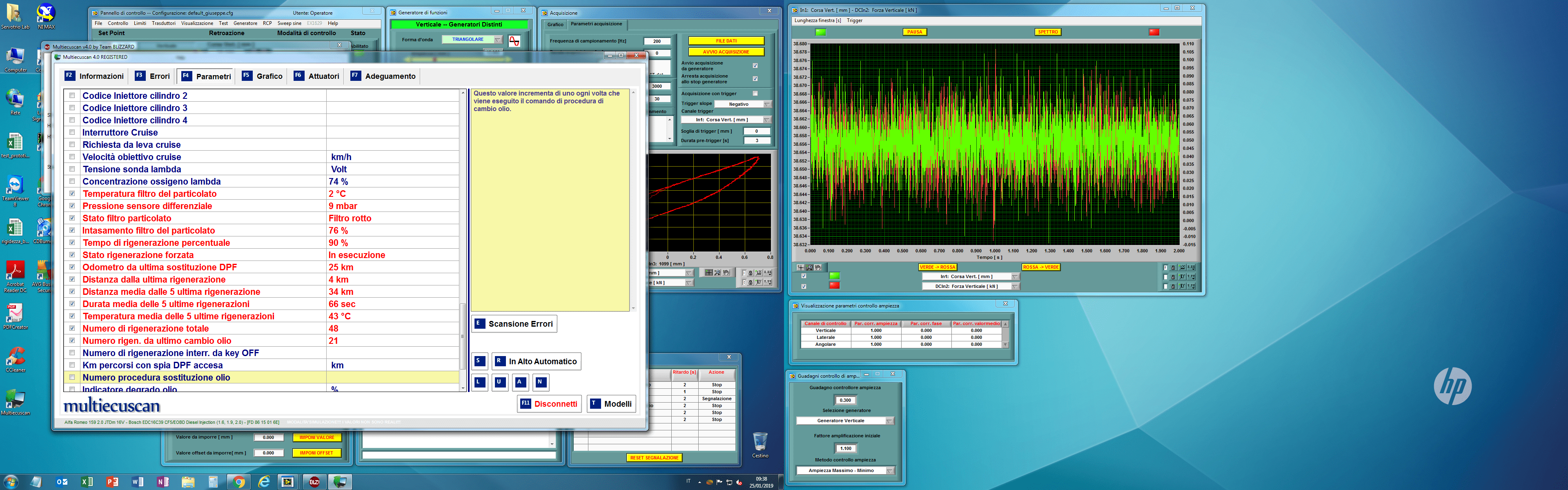Click the Modelli button

tap(612, 403)
